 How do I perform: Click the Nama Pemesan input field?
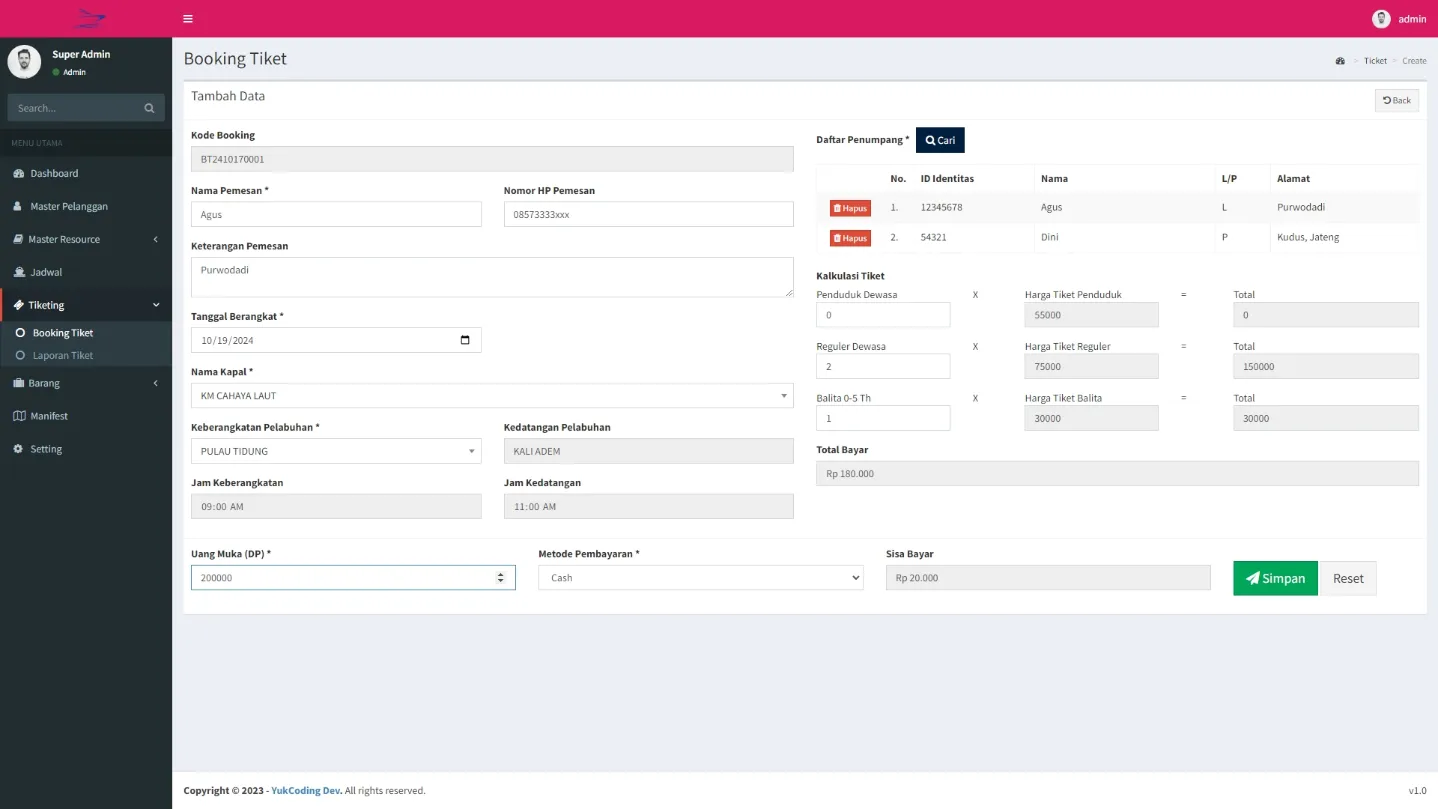336,214
